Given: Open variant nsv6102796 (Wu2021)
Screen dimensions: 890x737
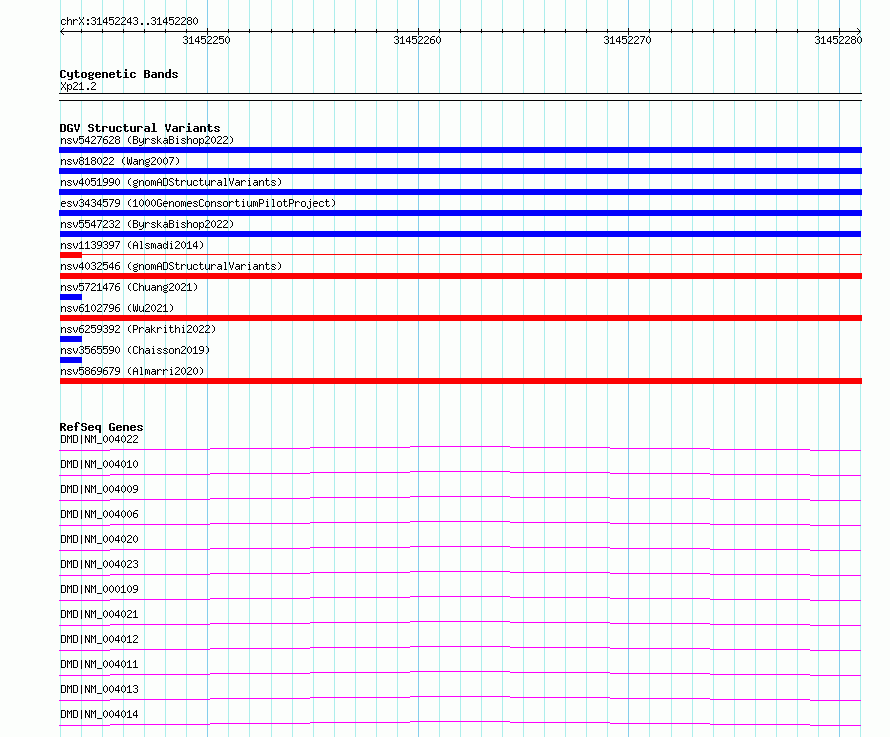Looking at the screenshot, I should tap(117, 308).
